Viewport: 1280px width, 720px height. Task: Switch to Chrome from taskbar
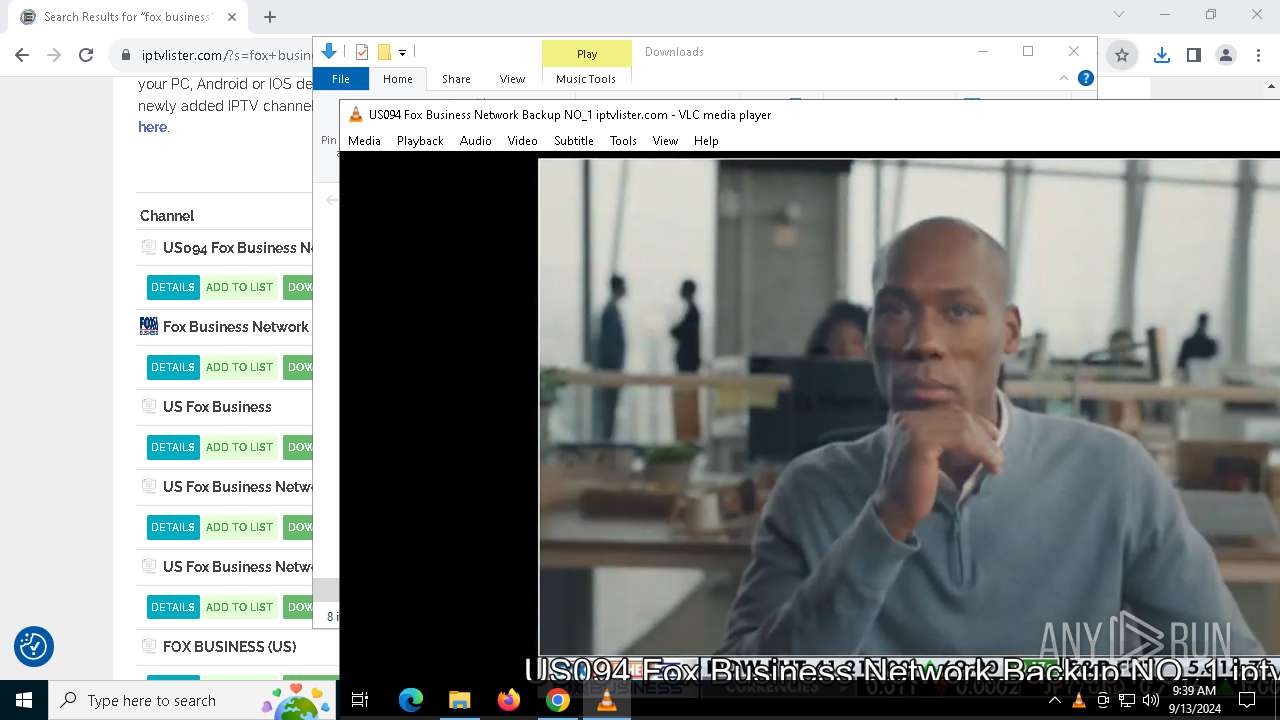(x=557, y=700)
